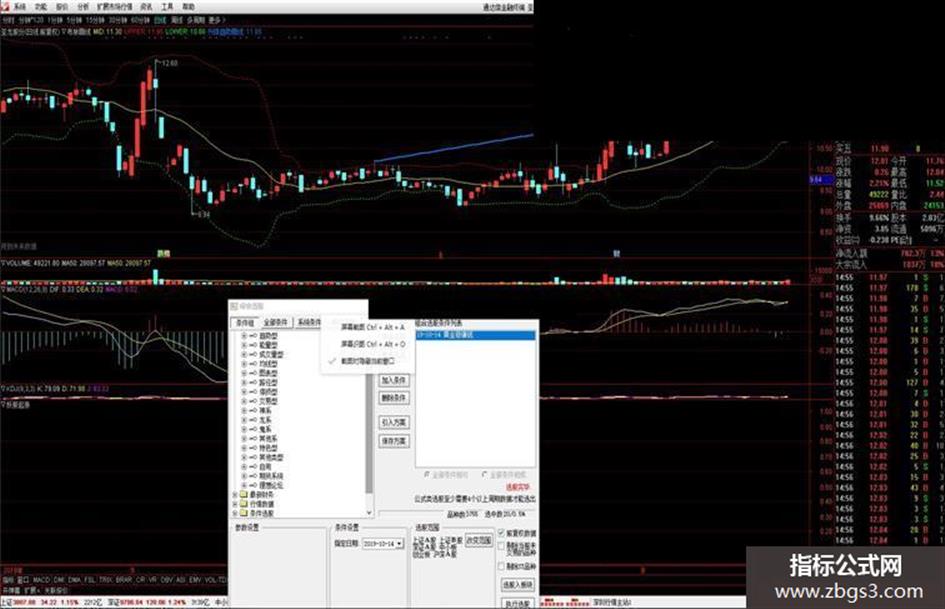Viewport: 945px width, 609px height.
Task: Click the 引入方案 button
Action: [x=394, y=423]
